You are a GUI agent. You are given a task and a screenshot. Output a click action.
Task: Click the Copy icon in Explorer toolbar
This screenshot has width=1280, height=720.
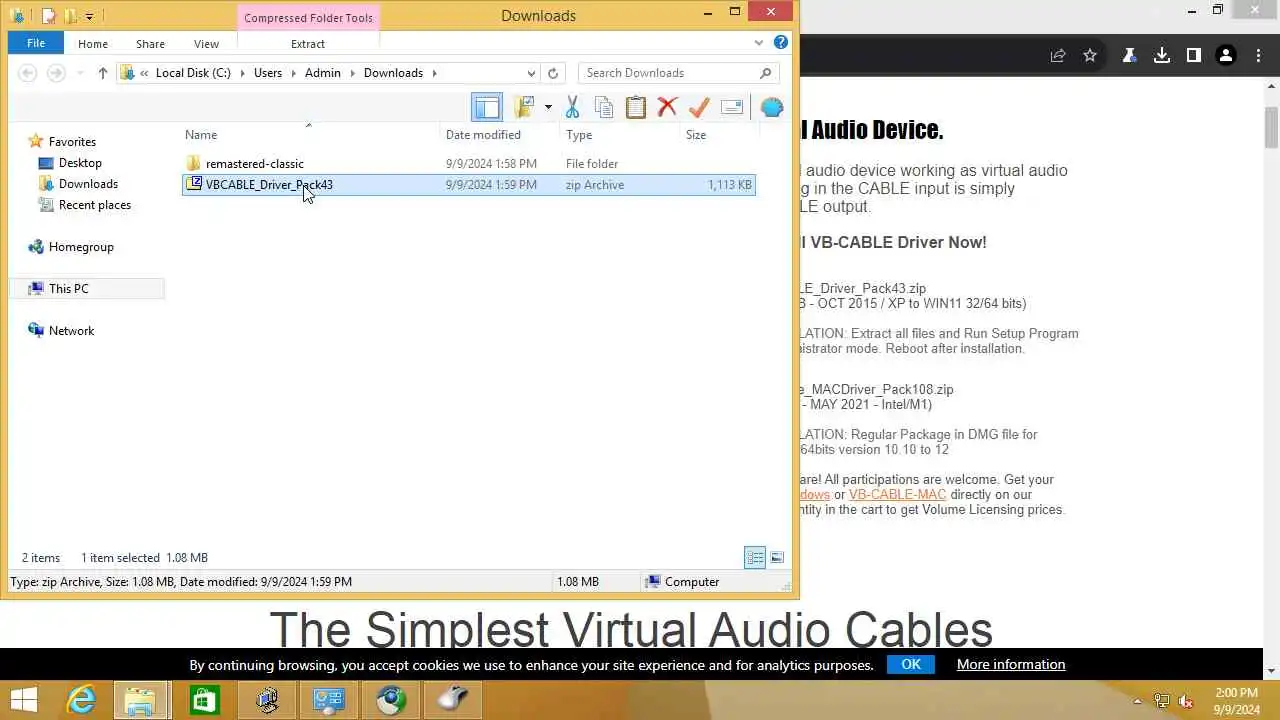[604, 107]
